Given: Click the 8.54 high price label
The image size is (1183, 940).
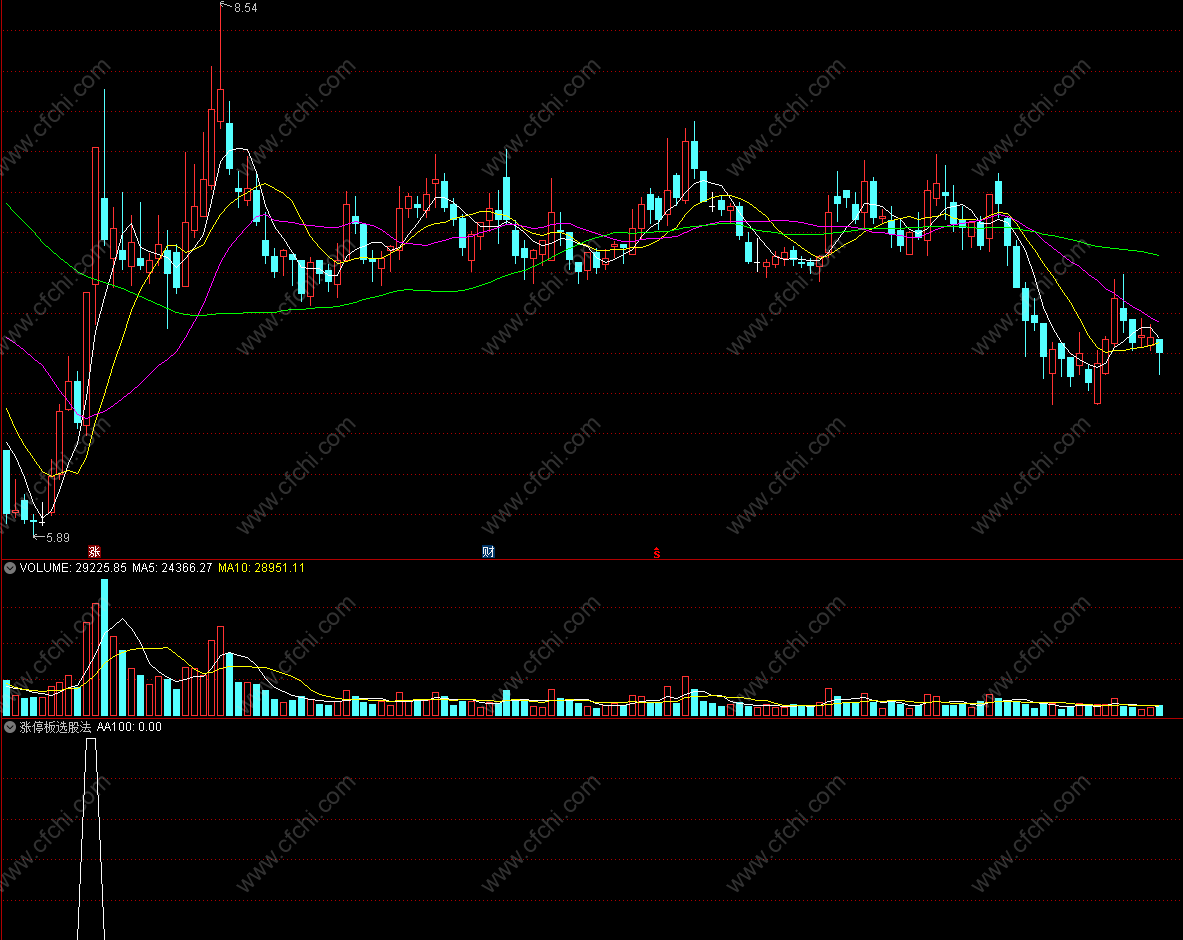Looking at the screenshot, I should (245, 8).
